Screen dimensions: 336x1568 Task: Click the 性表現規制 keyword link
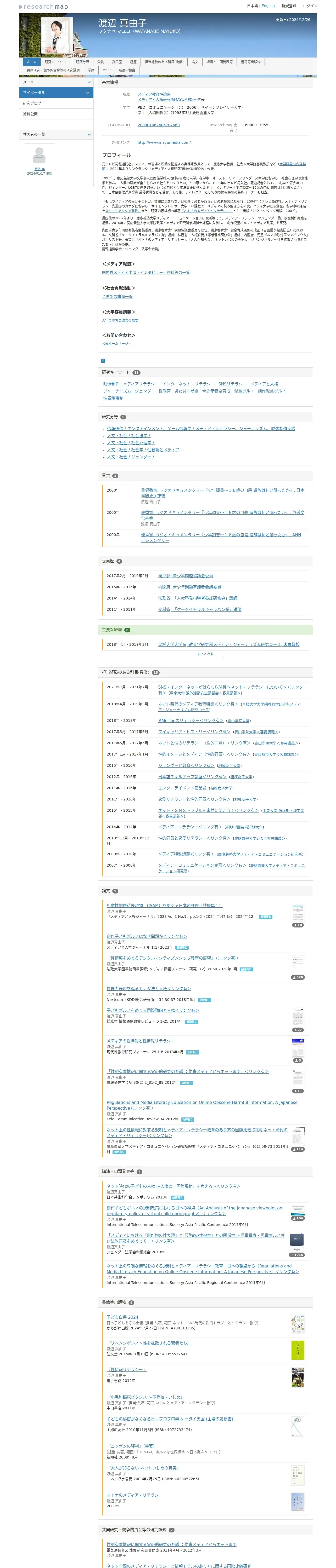[113, 398]
